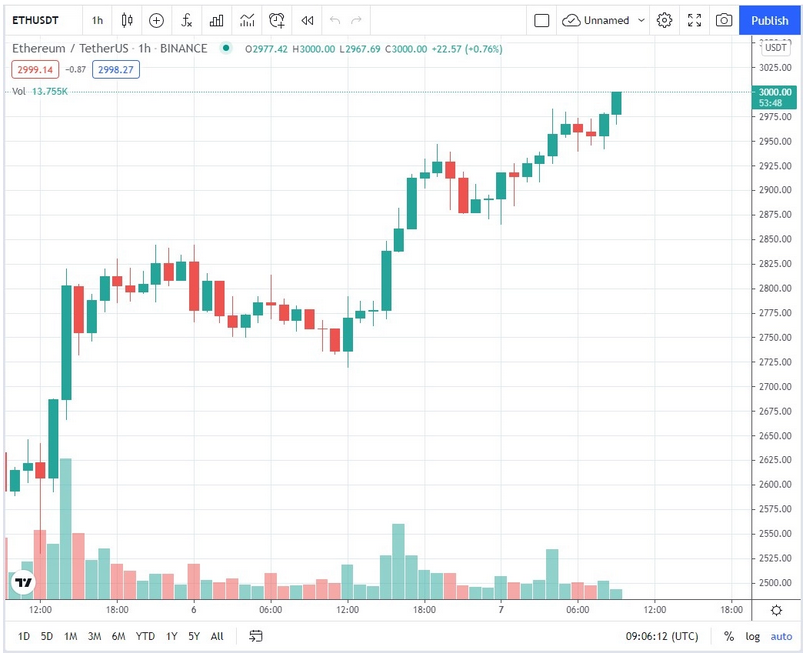Start bar replay with the rewind icon

pyautogui.click(x=307, y=20)
